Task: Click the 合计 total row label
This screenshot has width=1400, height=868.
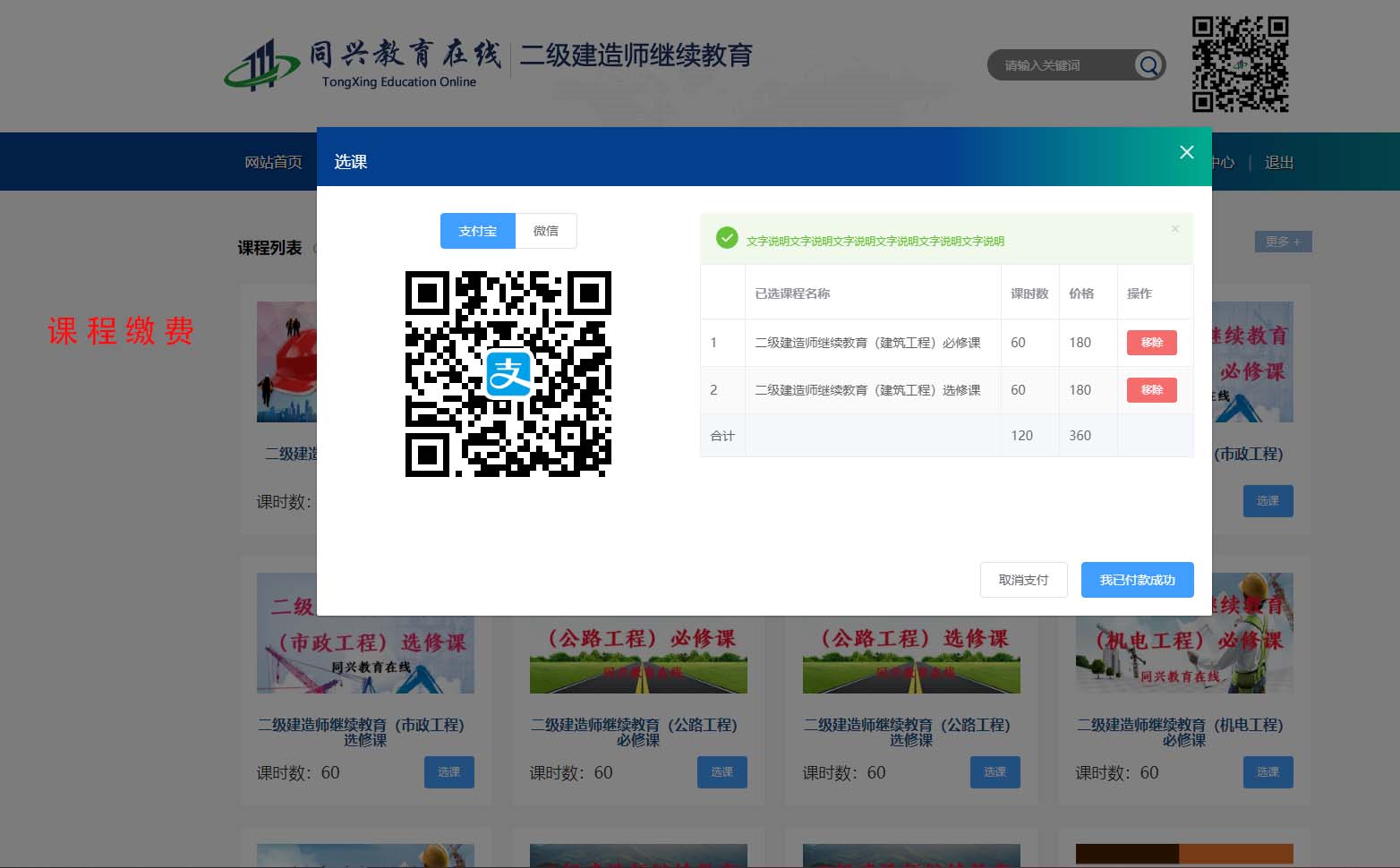Action: coord(722,436)
